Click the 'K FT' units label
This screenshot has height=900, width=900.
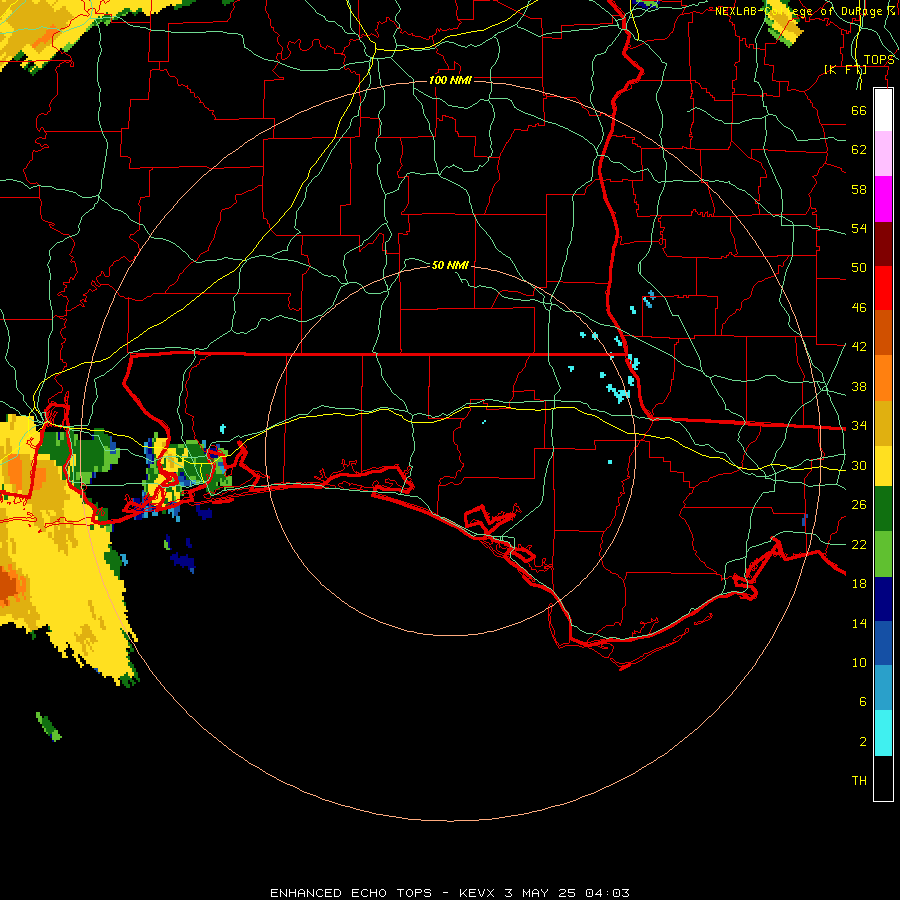tap(845, 69)
